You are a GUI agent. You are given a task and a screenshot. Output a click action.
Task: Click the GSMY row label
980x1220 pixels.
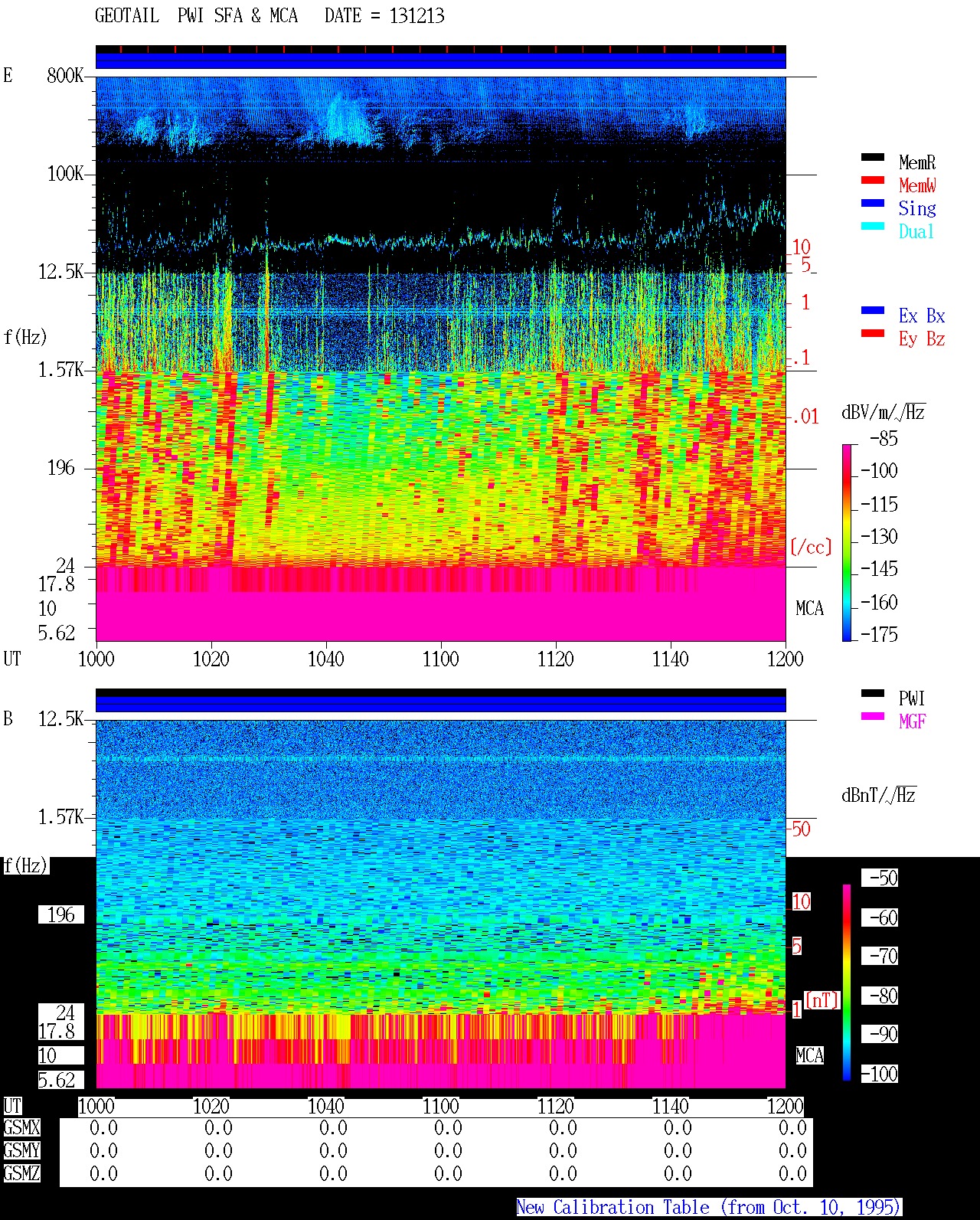(21, 1151)
